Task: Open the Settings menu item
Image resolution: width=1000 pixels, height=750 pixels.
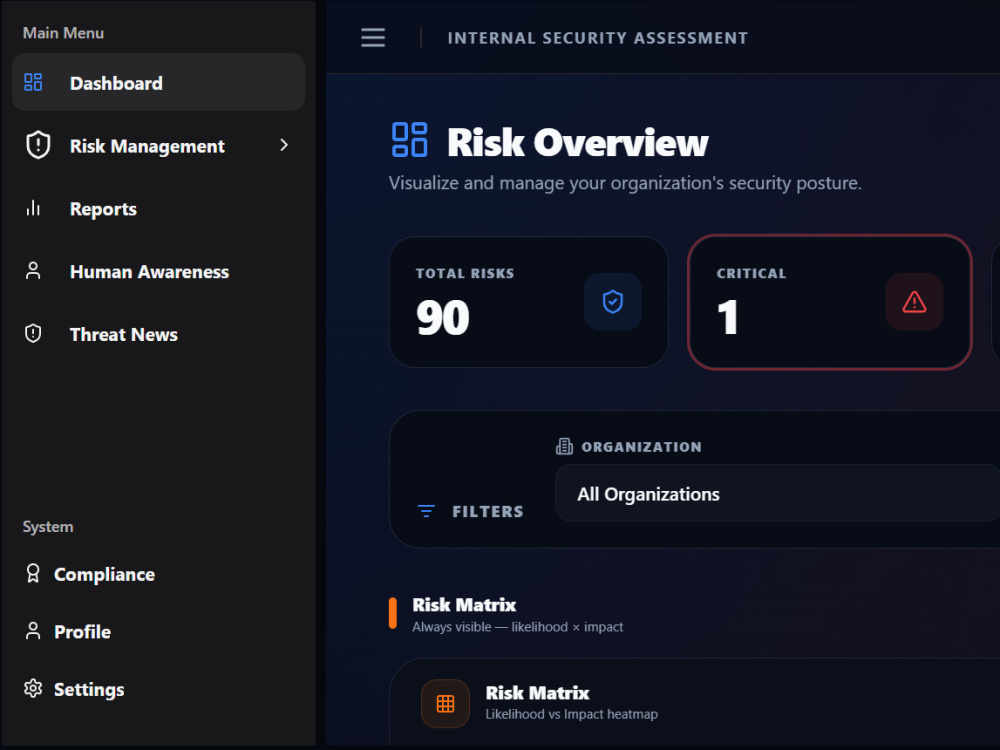Action: pyautogui.click(x=158, y=689)
